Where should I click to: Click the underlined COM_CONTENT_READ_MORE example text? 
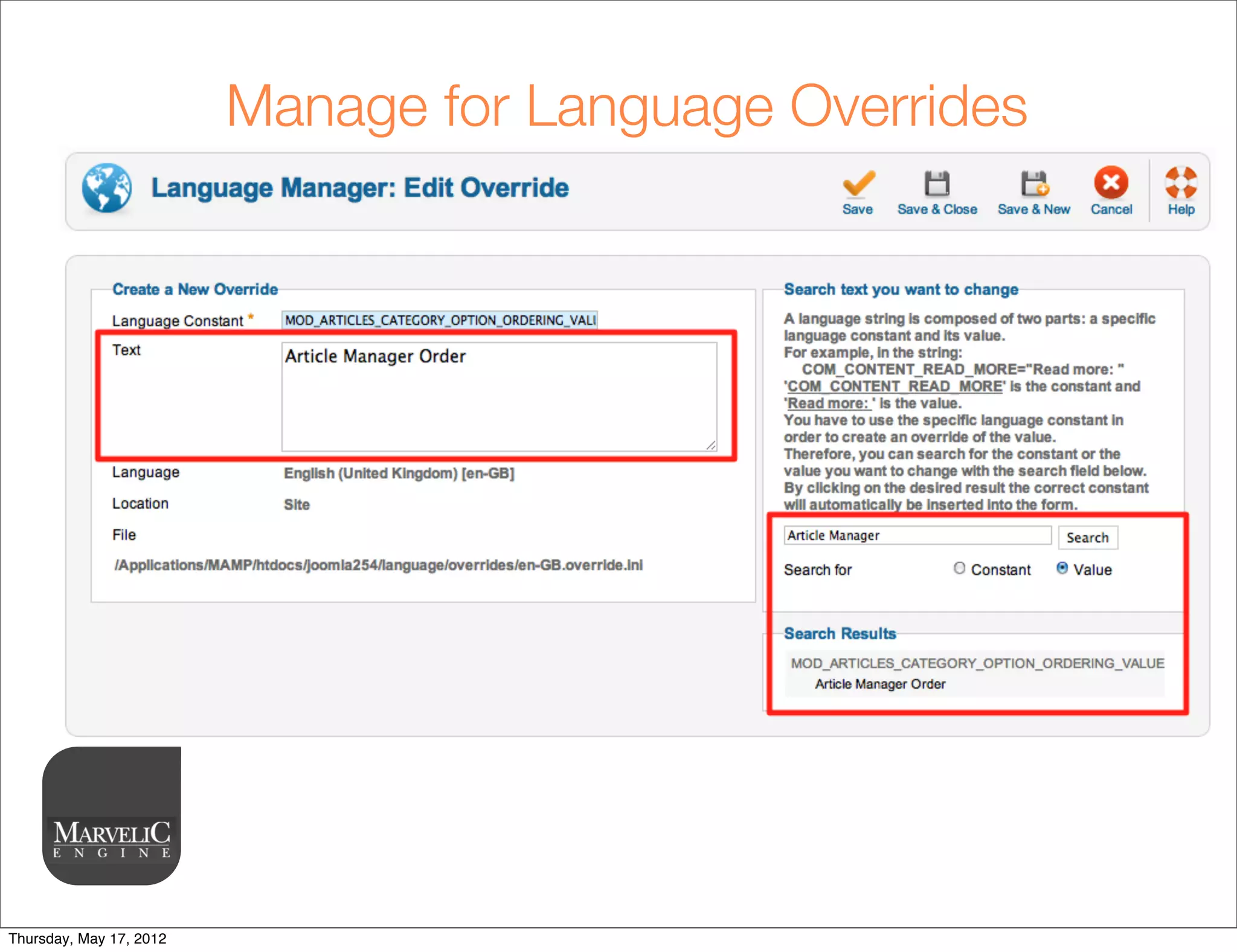click(x=895, y=386)
